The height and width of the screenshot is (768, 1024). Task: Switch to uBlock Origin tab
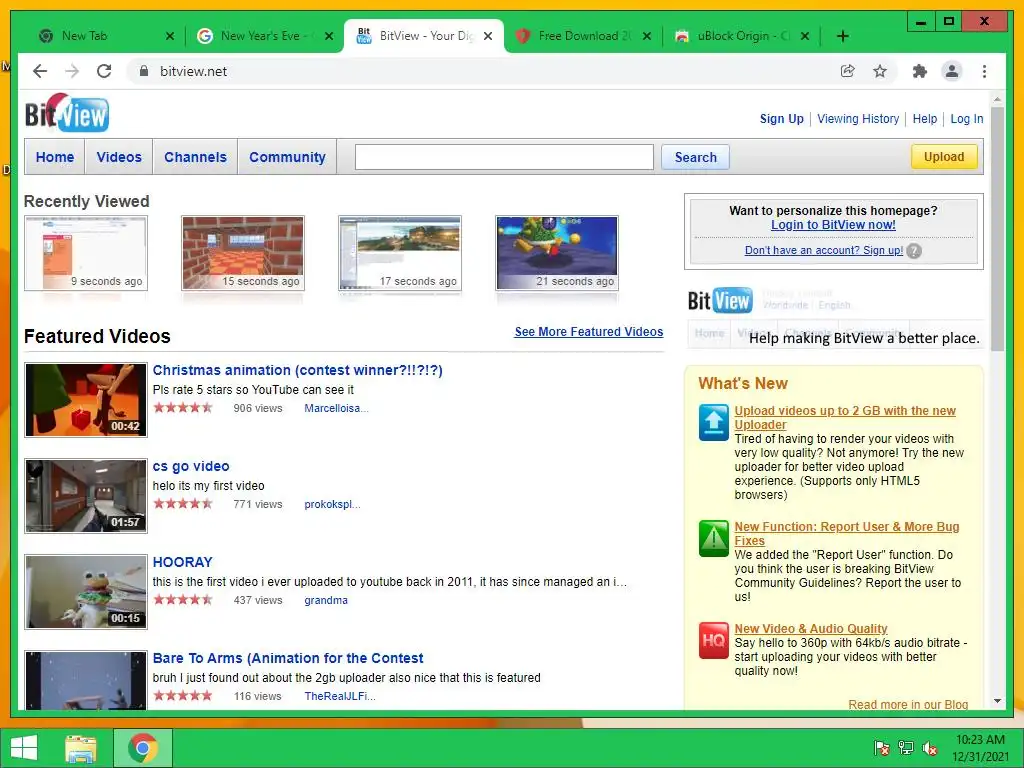743,36
